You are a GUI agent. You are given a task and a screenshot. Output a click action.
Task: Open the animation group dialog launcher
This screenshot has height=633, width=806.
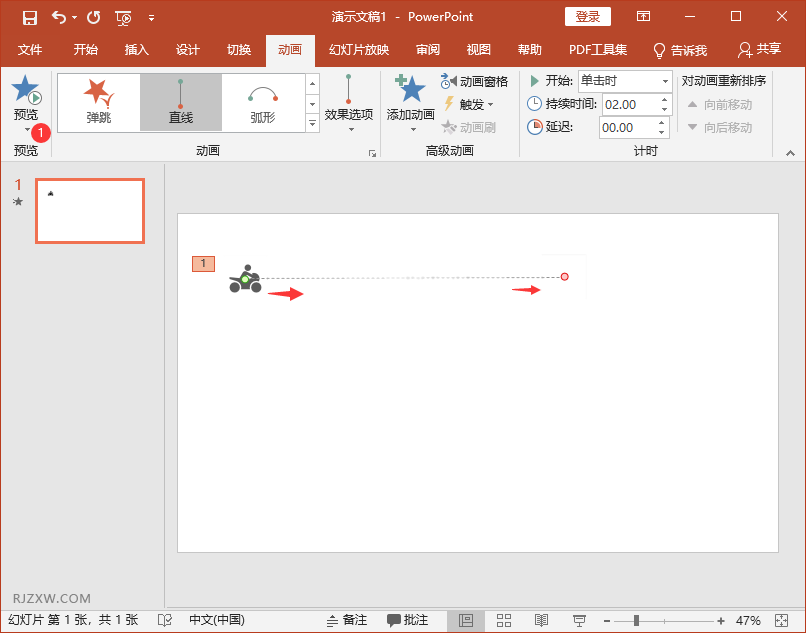pos(372,153)
